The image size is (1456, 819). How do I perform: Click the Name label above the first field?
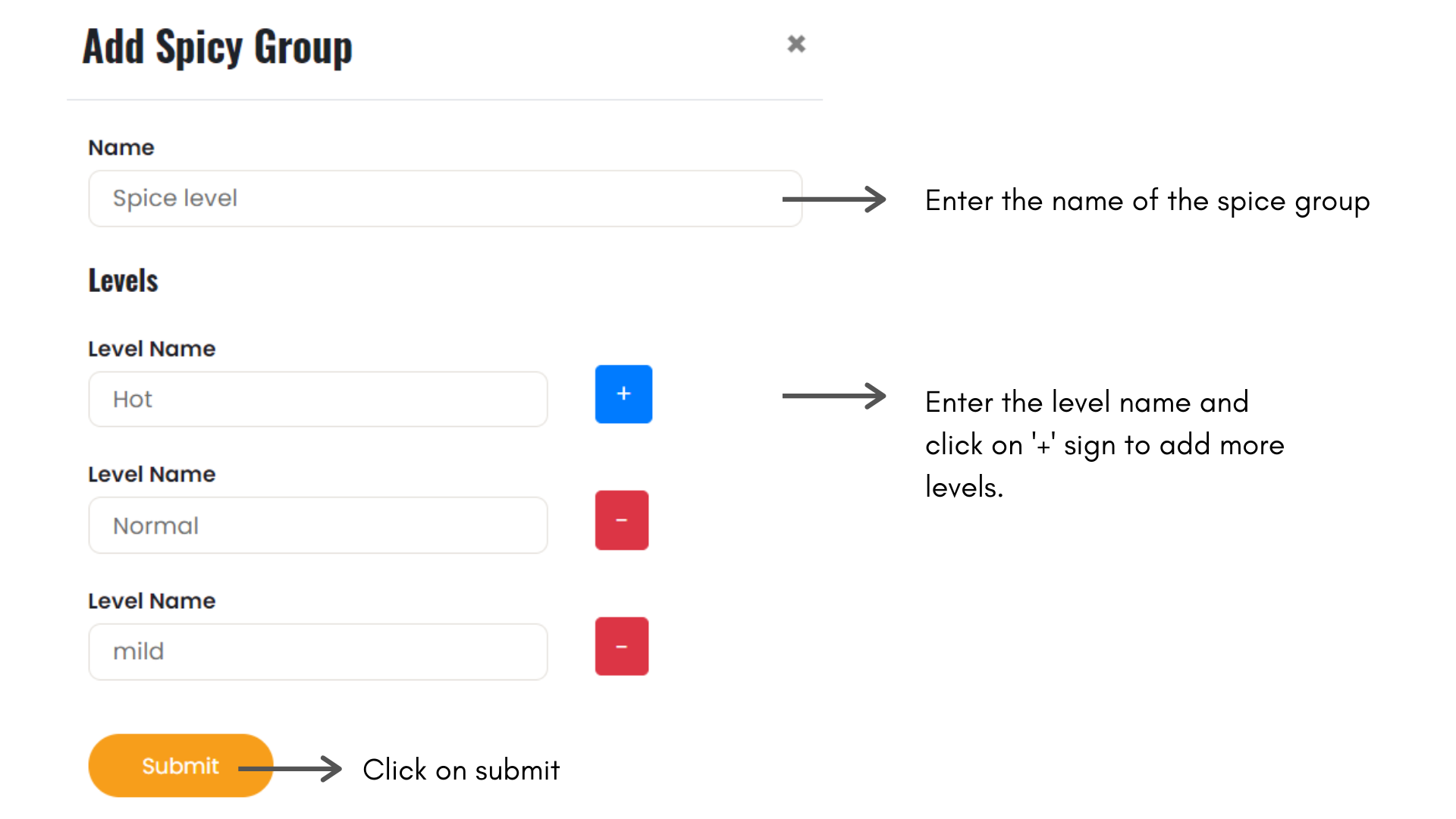pyautogui.click(x=121, y=148)
